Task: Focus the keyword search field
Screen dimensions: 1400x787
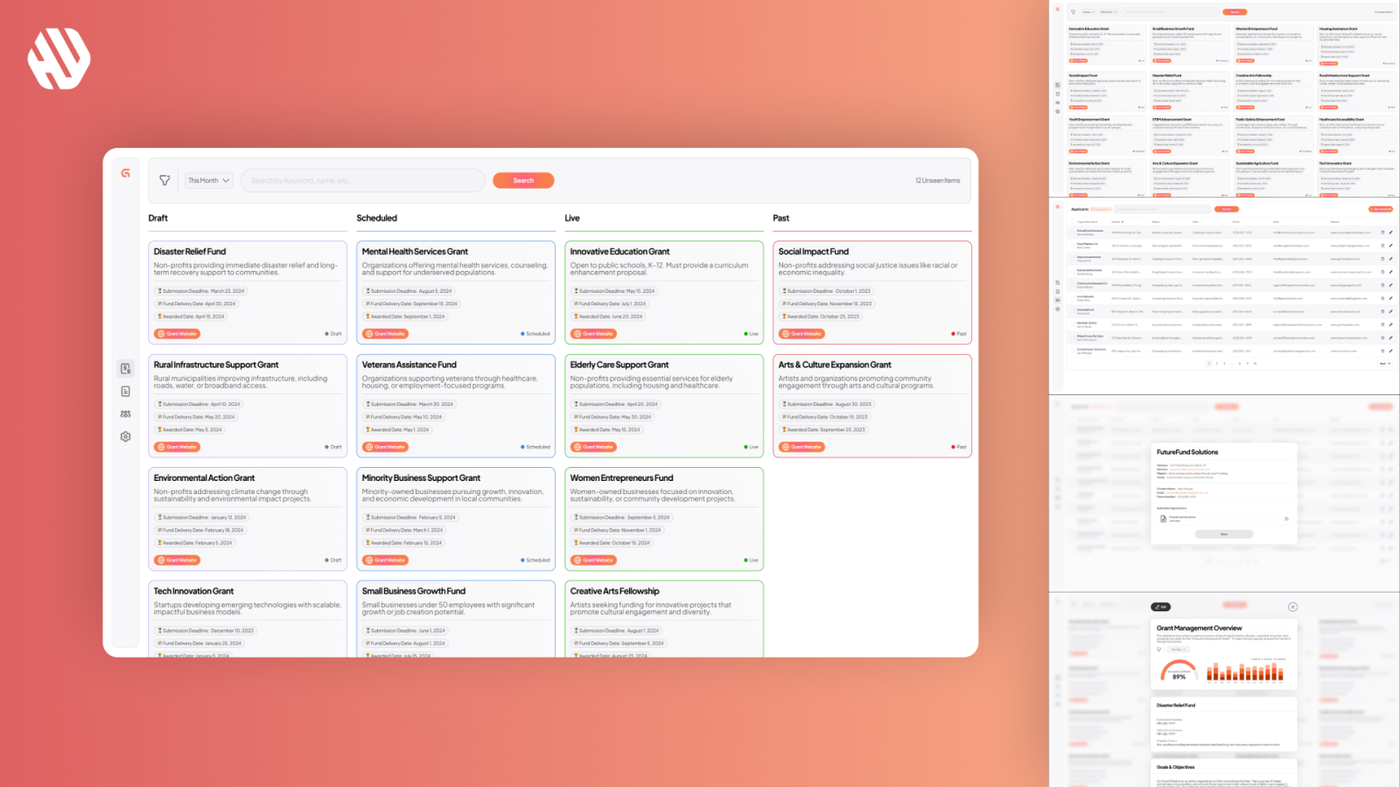Action: [x=363, y=181]
